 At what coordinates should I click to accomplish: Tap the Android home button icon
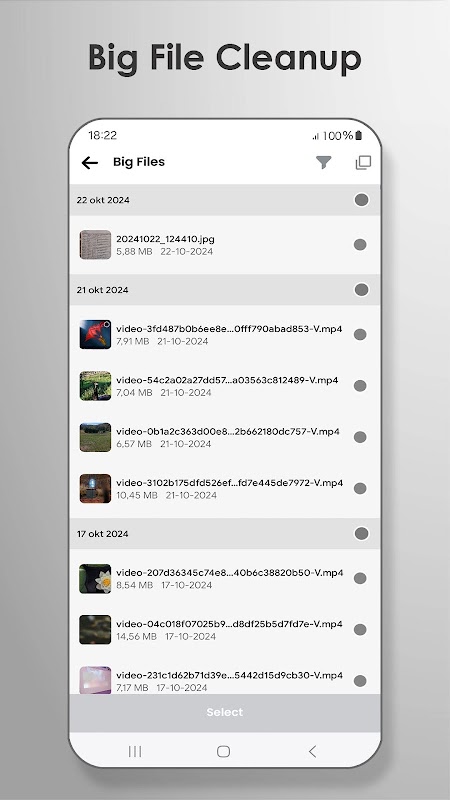click(223, 751)
